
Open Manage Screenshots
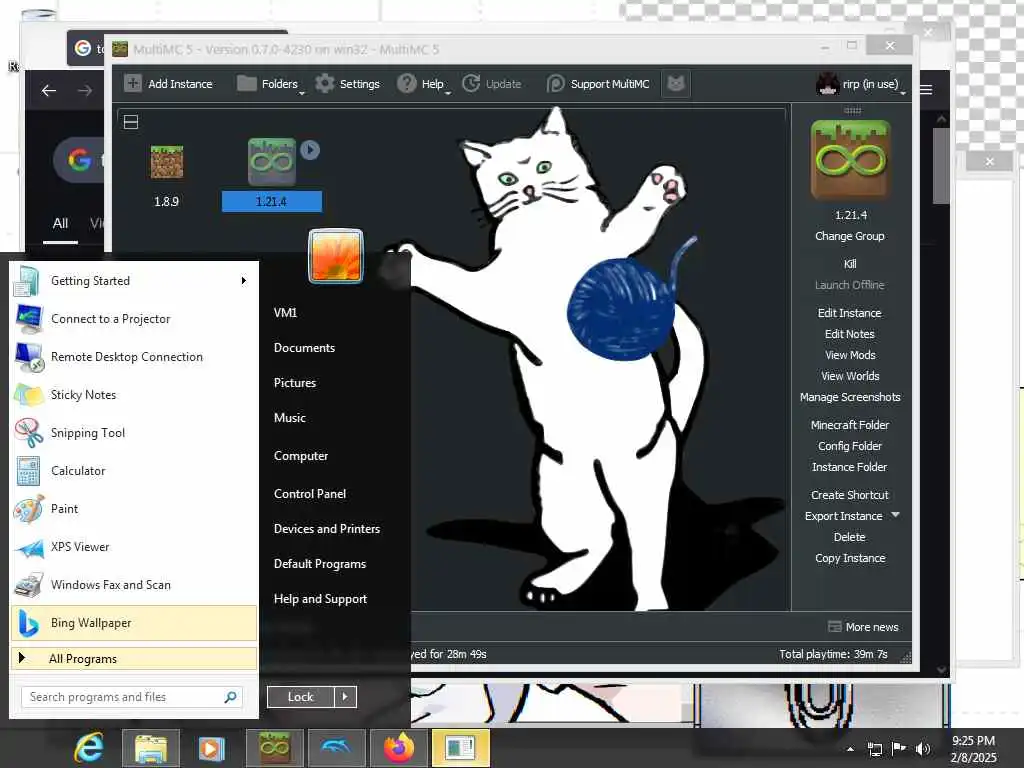point(850,396)
